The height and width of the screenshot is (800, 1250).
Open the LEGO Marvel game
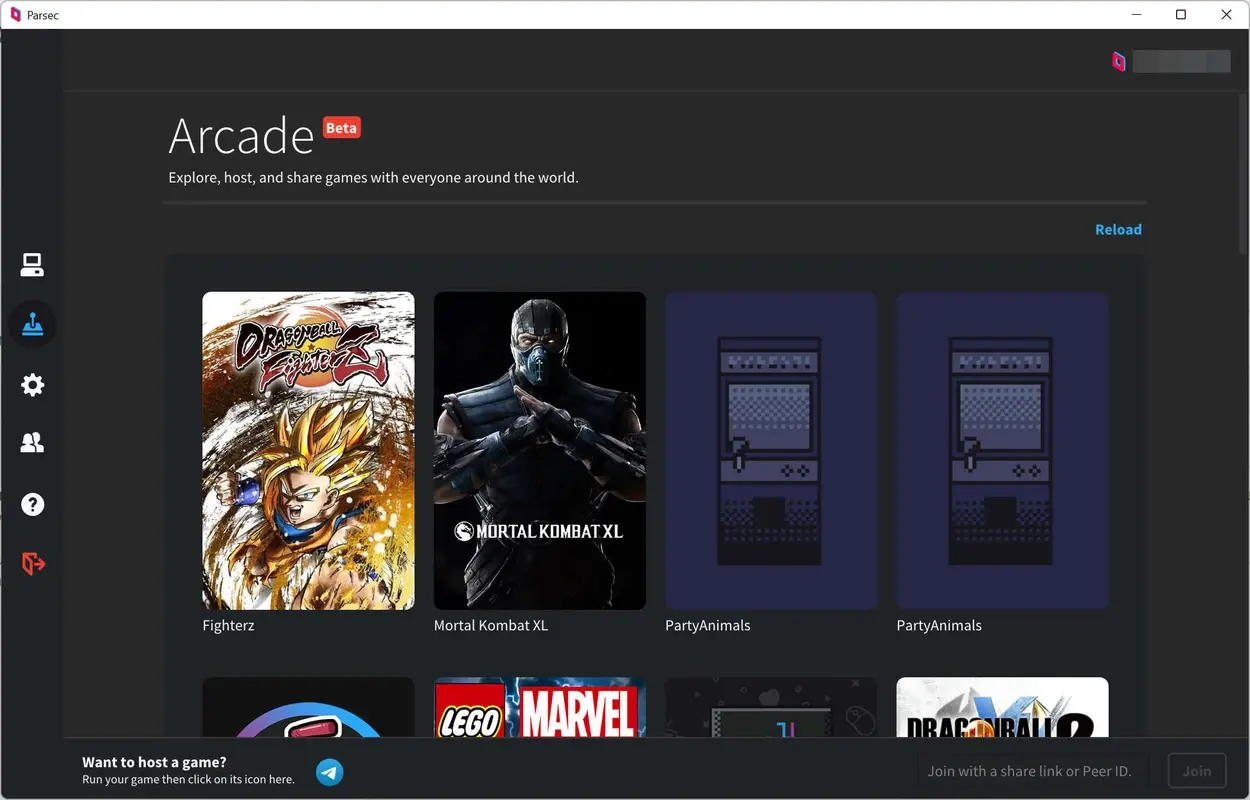pyautogui.click(x=539, y=710)
